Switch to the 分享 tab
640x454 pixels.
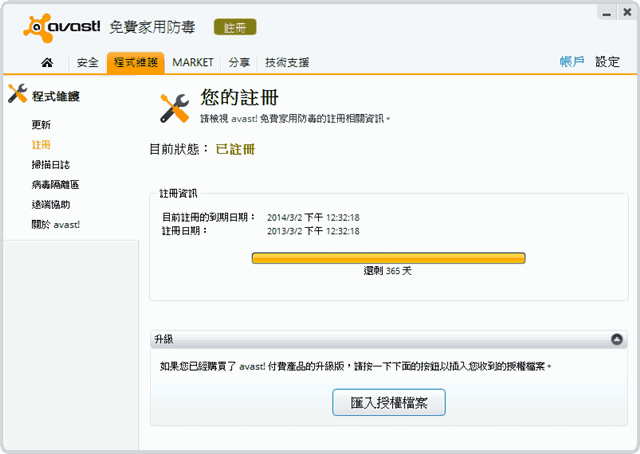point(239,62)
